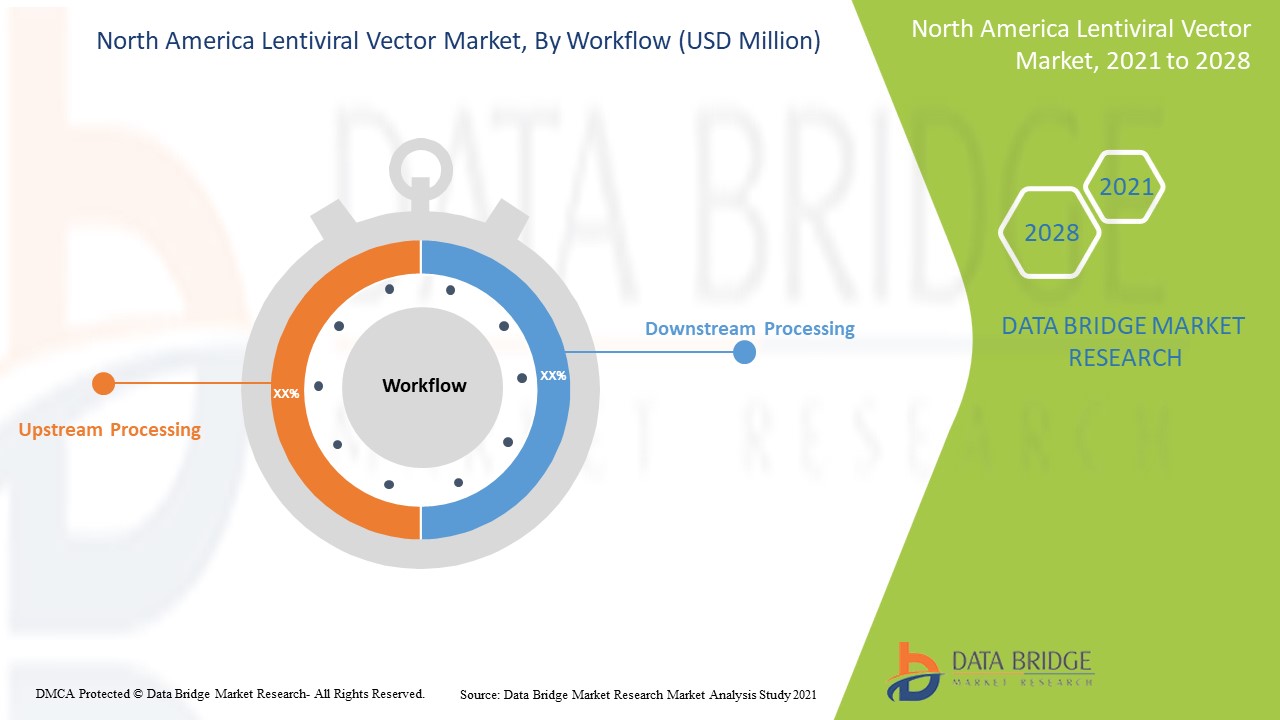
Task: Click the 2021 hexagon badge
Action: [x=1126, y=186]
